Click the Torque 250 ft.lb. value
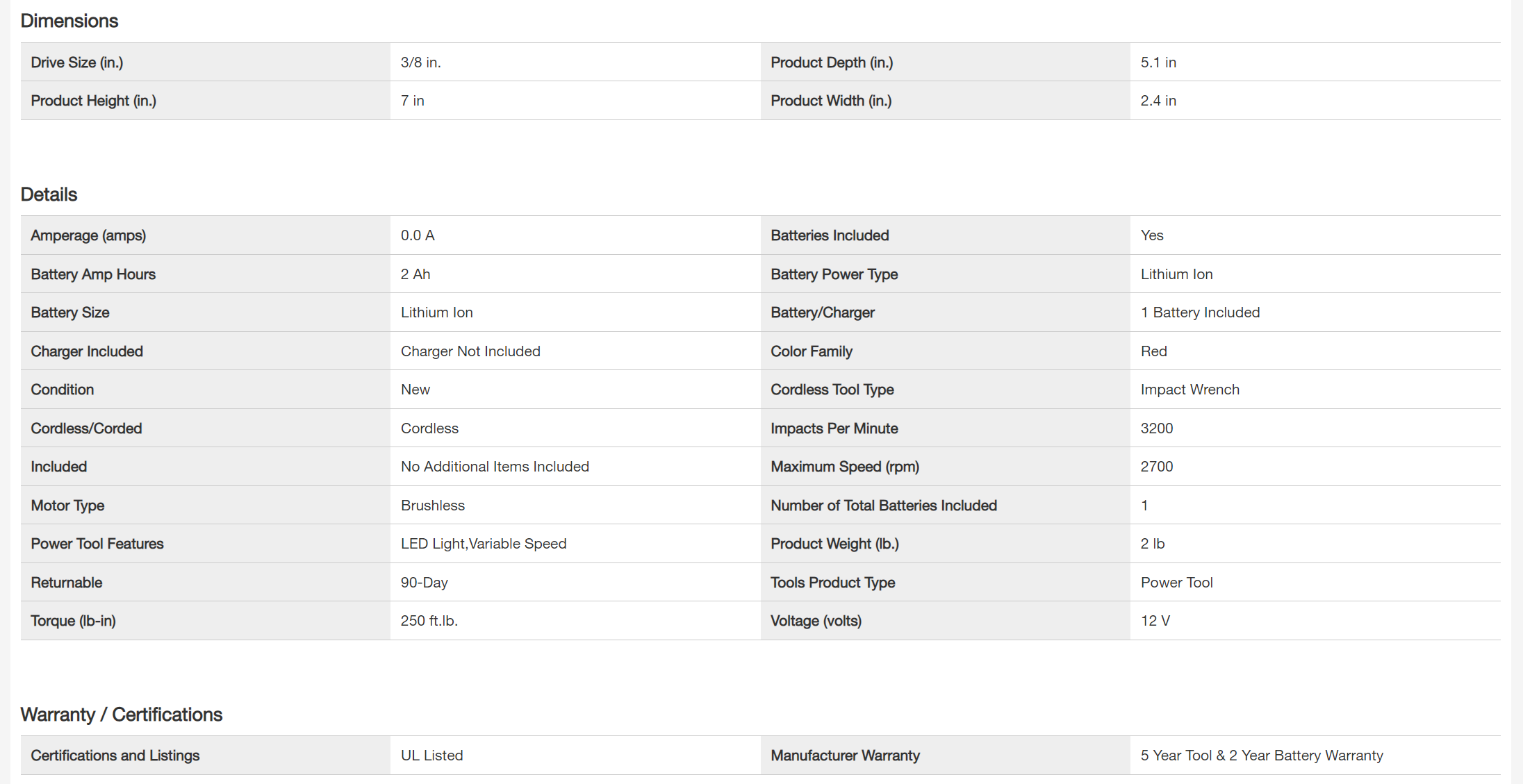The image size is (1523, 784). point(429,621)
